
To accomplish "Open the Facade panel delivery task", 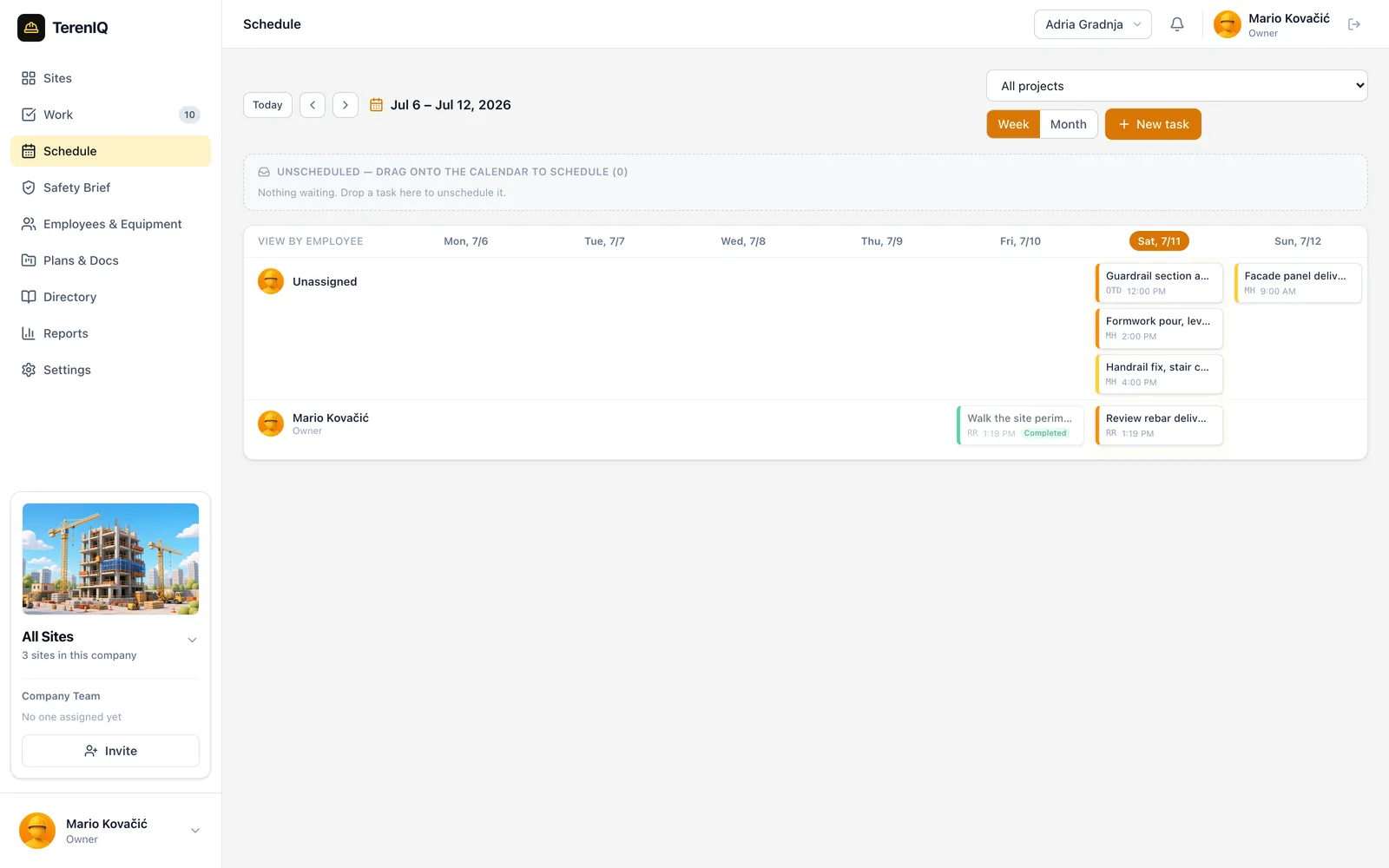I will (x=1298, y=283).
